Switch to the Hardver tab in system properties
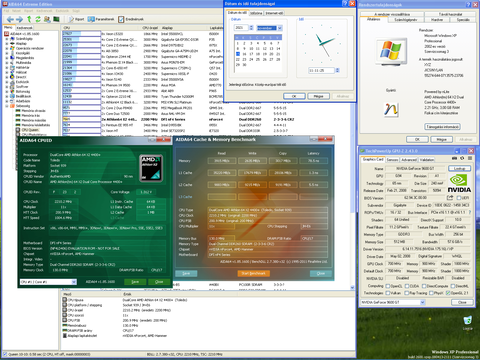This screenshot has width=480, height=360. (x=437, y=20)
